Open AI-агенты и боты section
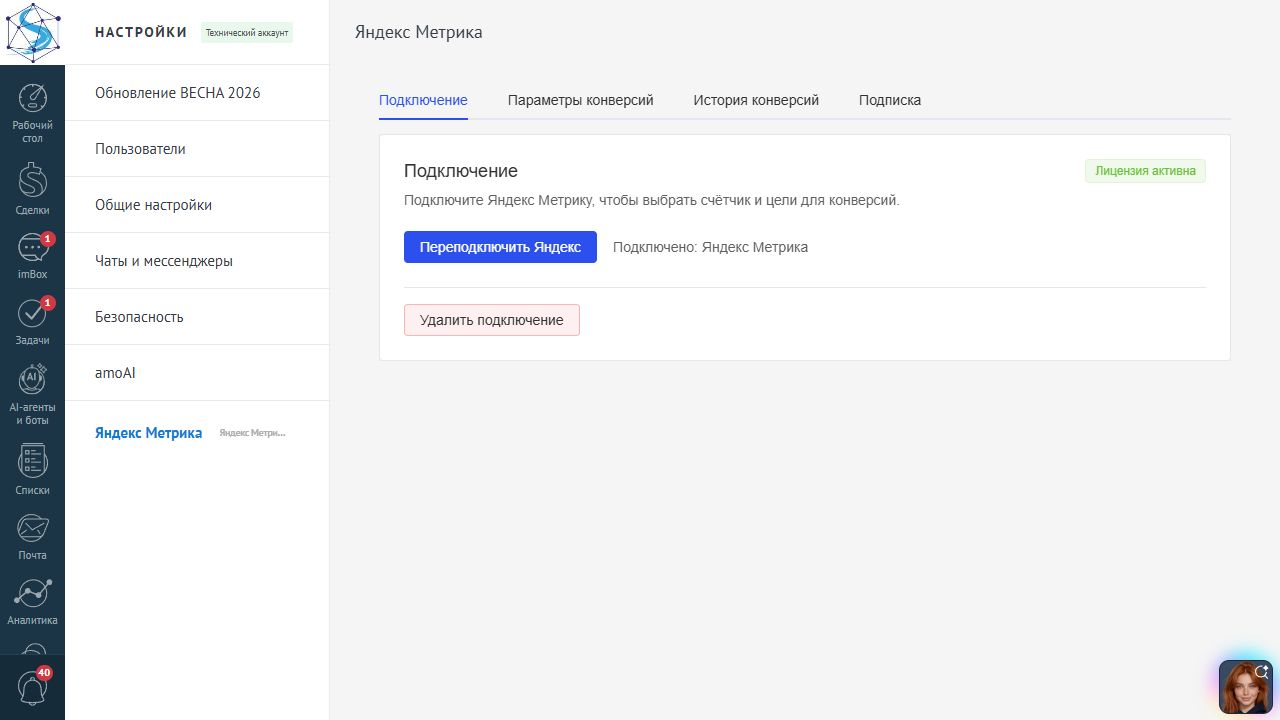1280x720 pixels. [x=33, y=395]
